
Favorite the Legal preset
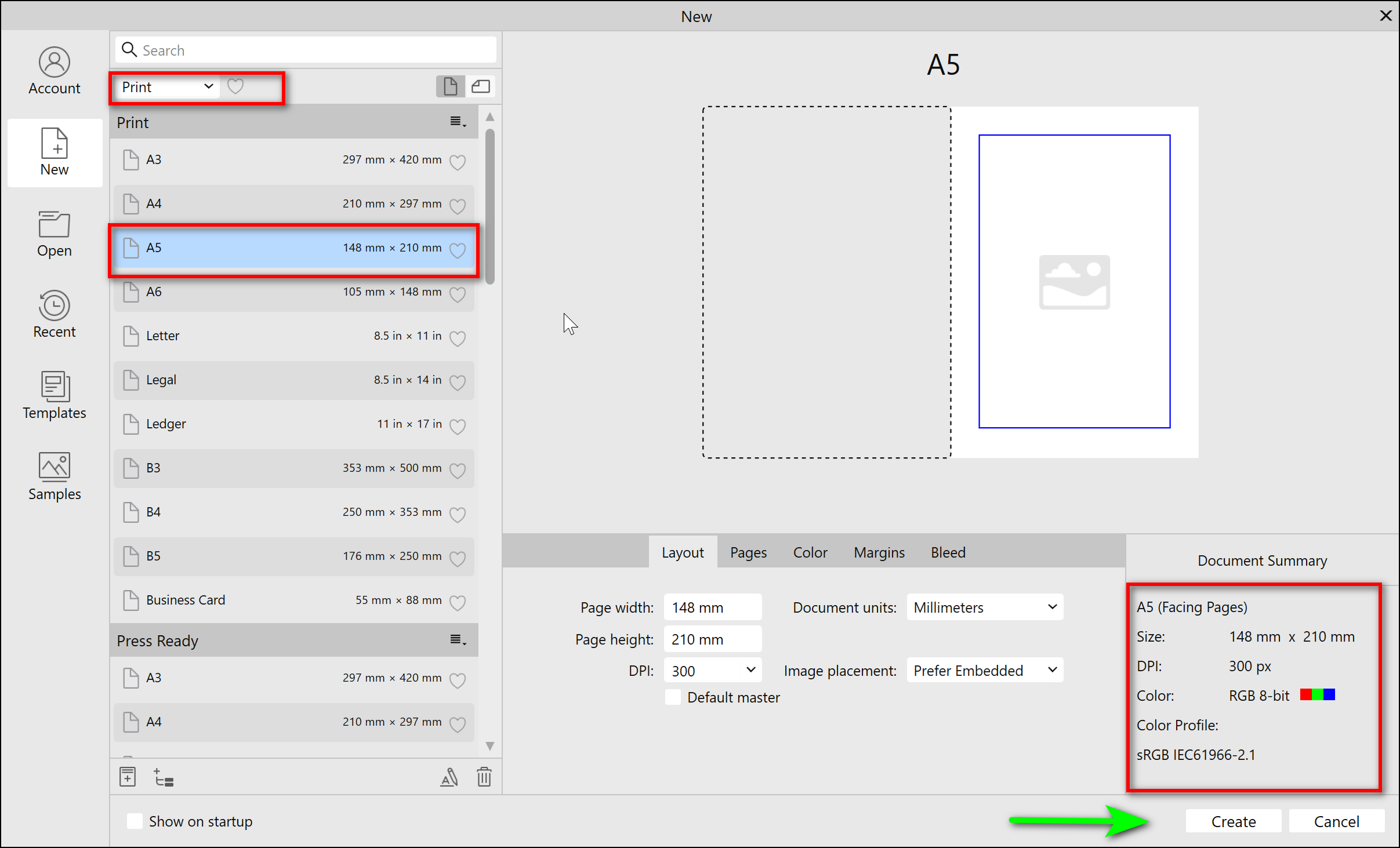(x=458, y=382)
